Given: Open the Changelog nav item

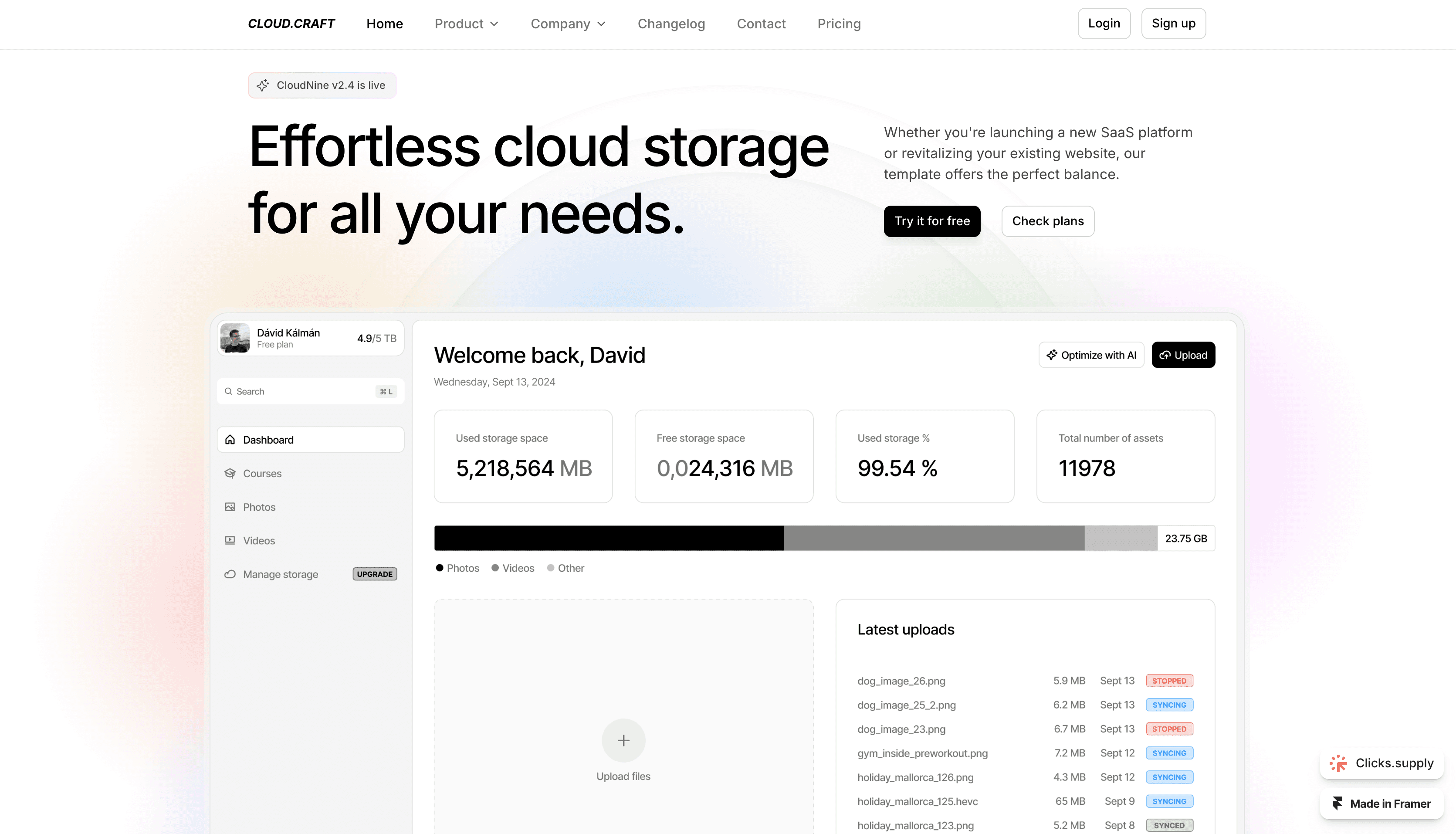Looking at the screenshot, I should (671, 24).
